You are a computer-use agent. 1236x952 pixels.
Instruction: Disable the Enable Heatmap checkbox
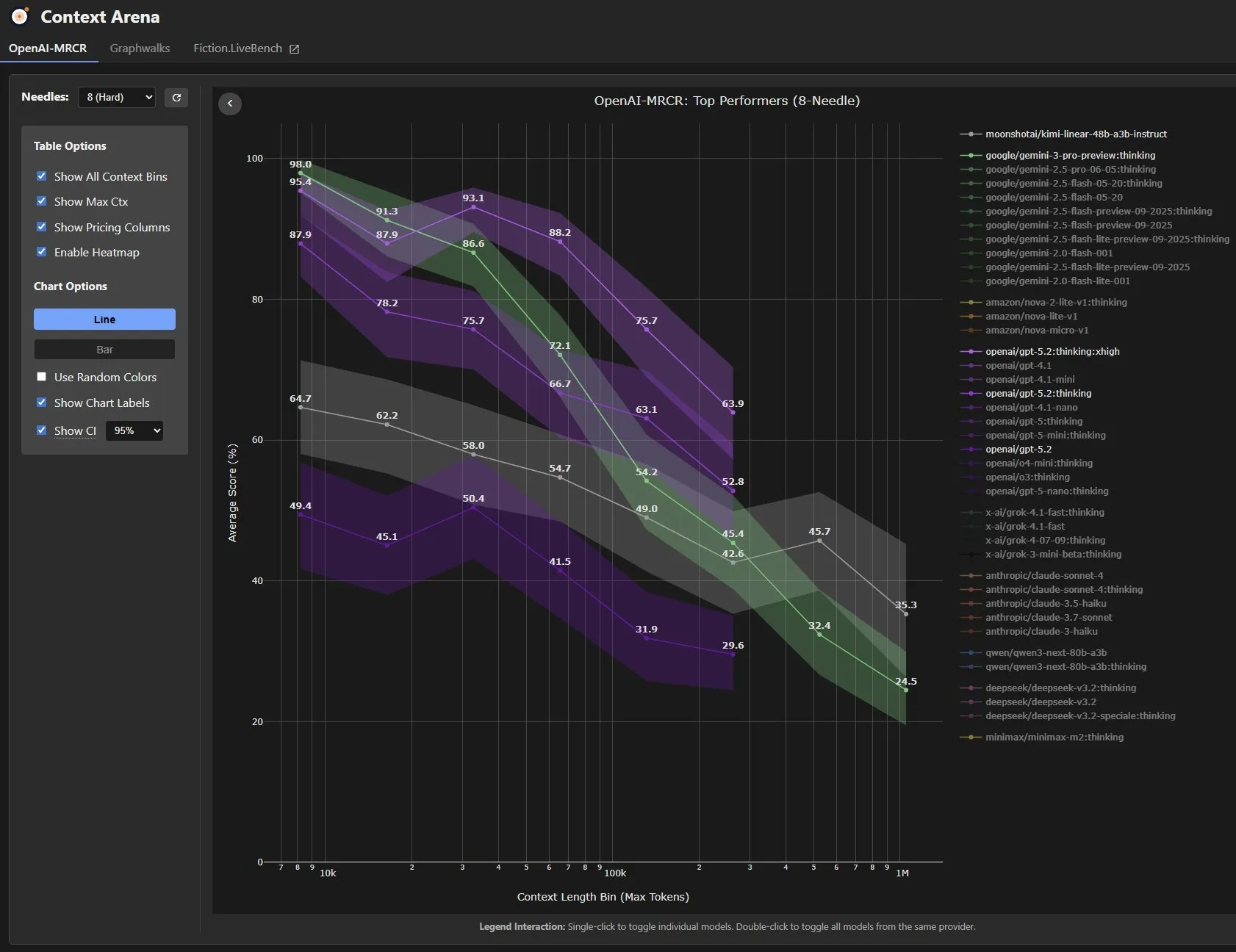pos(42,252)
